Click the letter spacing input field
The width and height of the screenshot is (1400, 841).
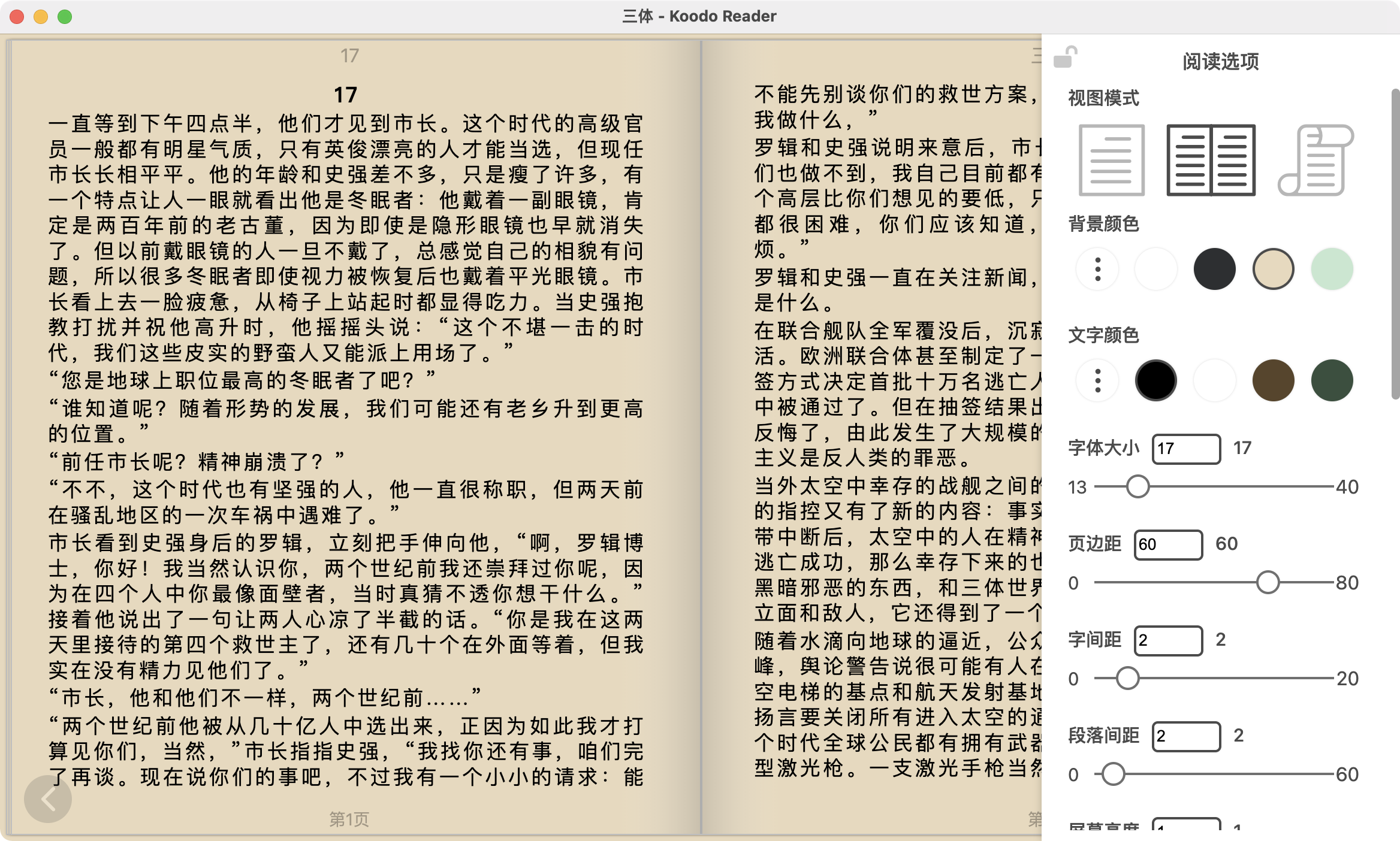click(x=1168, y=640)
